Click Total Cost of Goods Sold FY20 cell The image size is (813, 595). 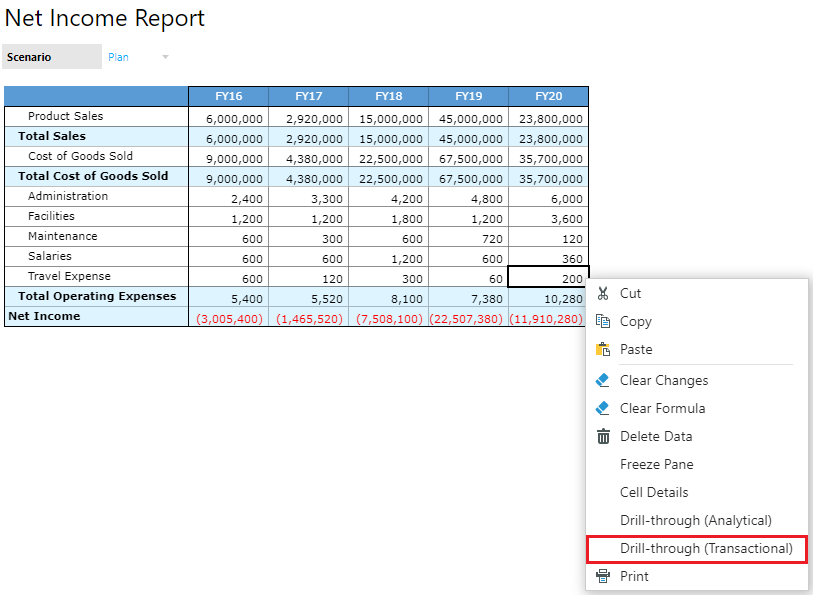[x=548, y=177]
